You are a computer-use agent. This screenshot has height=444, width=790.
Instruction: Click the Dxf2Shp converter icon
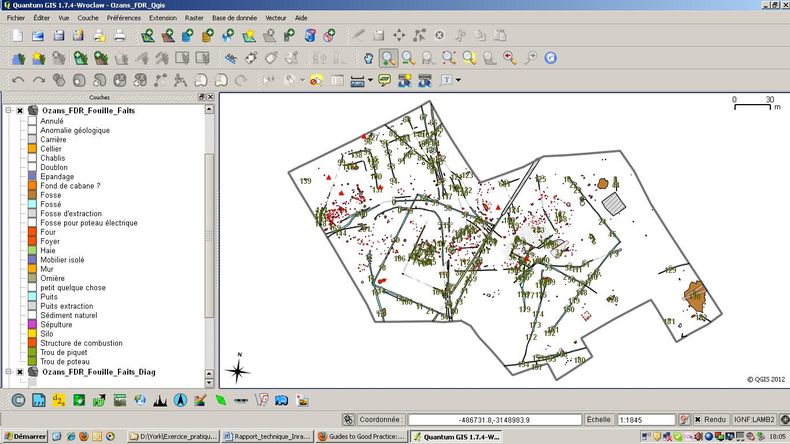tap(58, 401)
